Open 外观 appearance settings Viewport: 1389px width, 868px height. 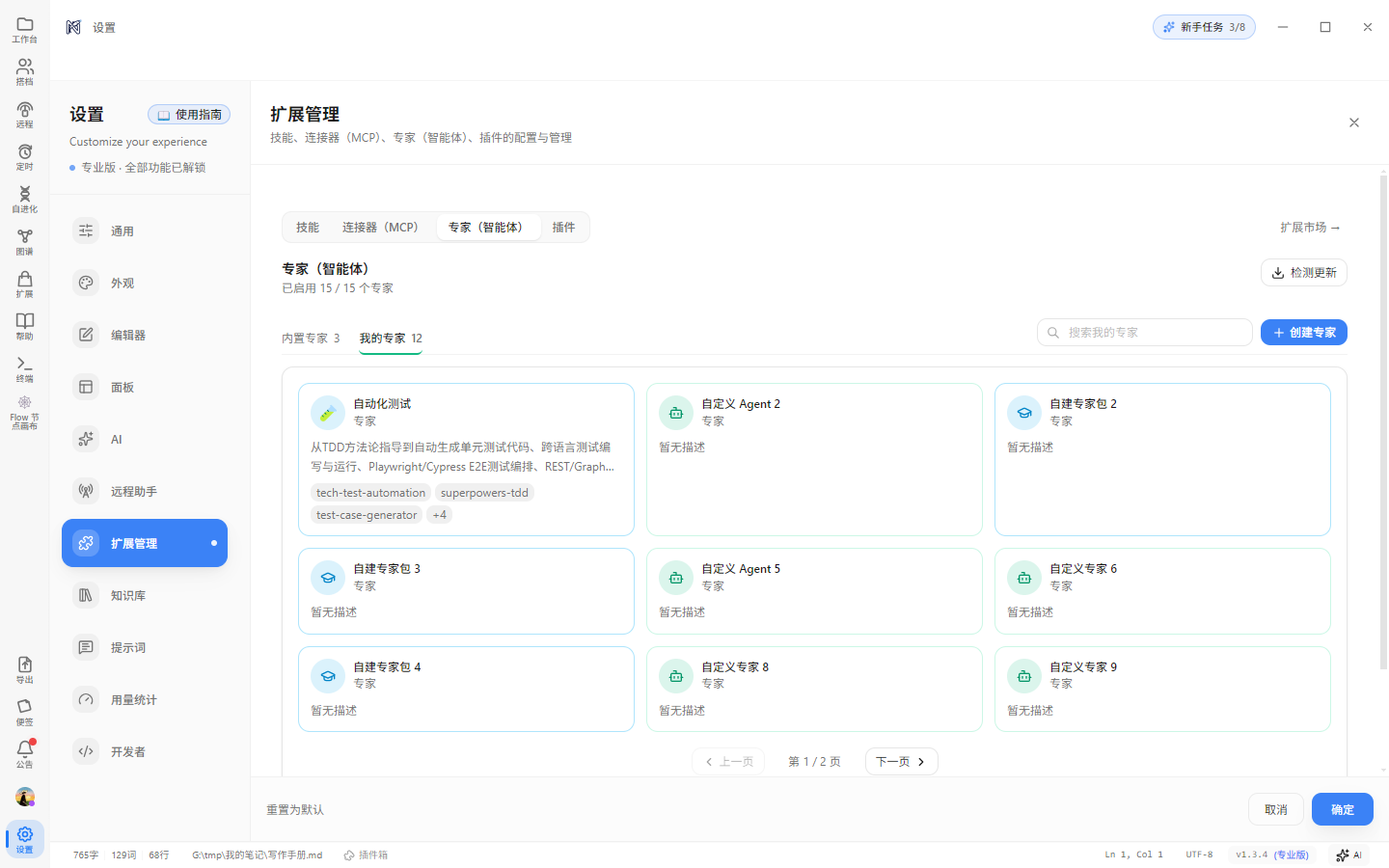[145, 284]
